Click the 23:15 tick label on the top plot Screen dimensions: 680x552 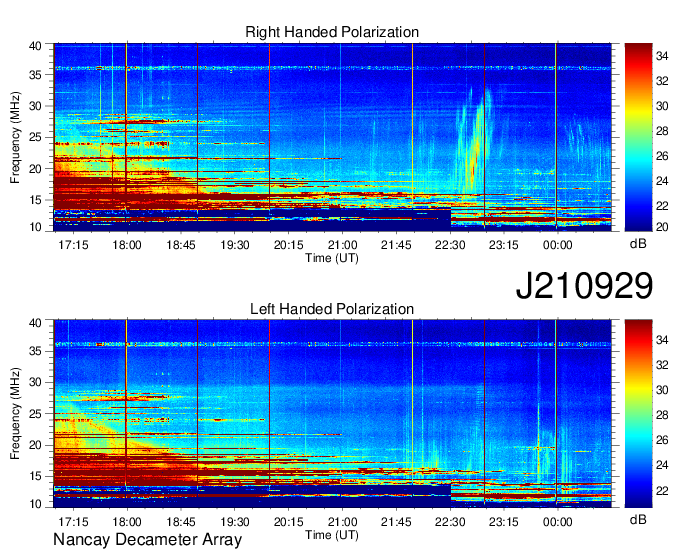point(503,245)
